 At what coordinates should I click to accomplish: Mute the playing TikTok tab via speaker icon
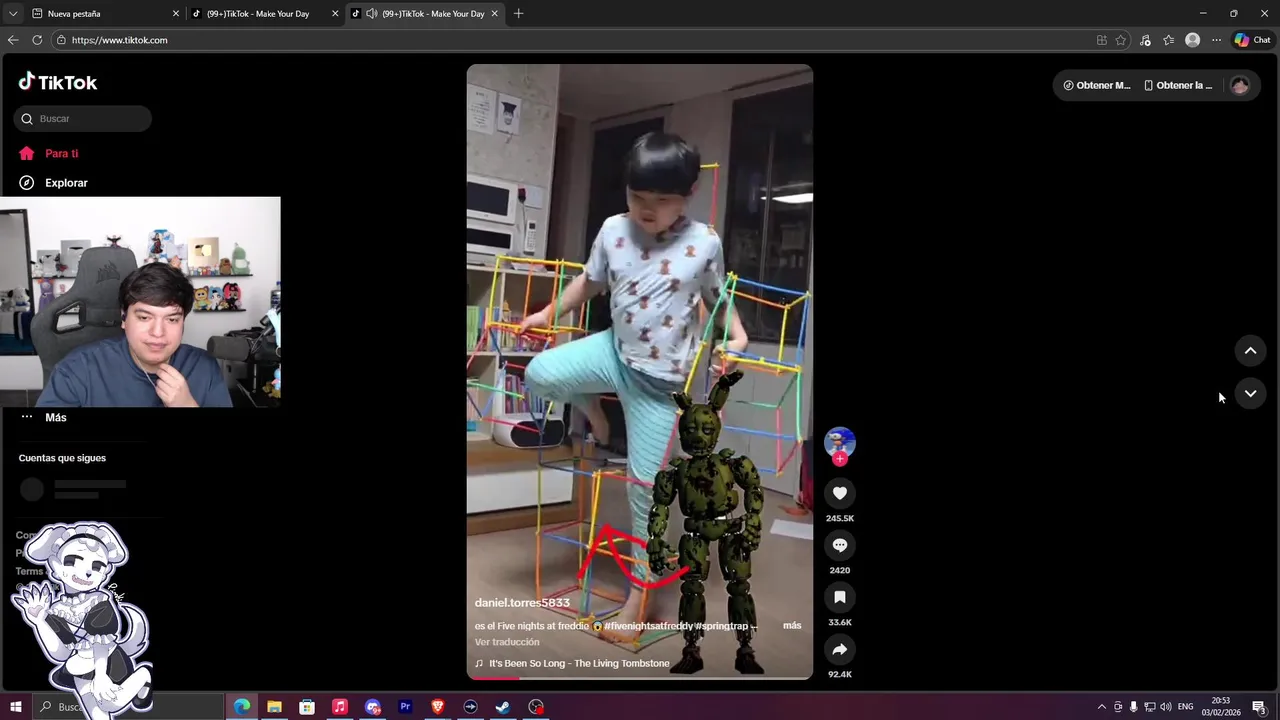[x=372, y=14]
